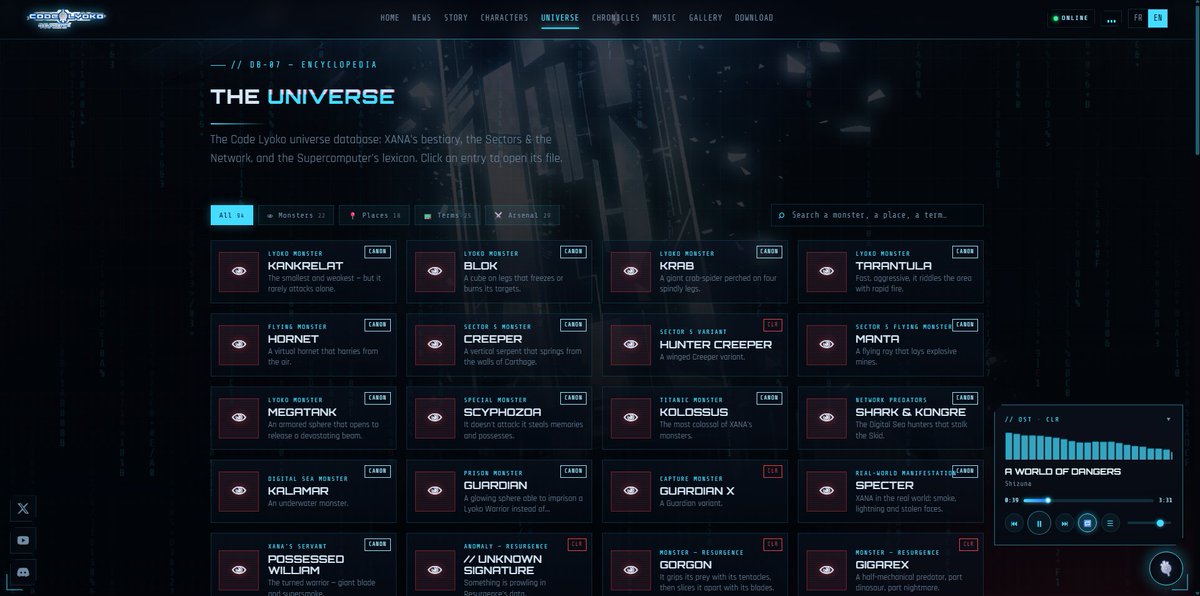Click the eye icon on Kankrelat card
Viewport: 1200px width, 596px height.
pos(239,271)
